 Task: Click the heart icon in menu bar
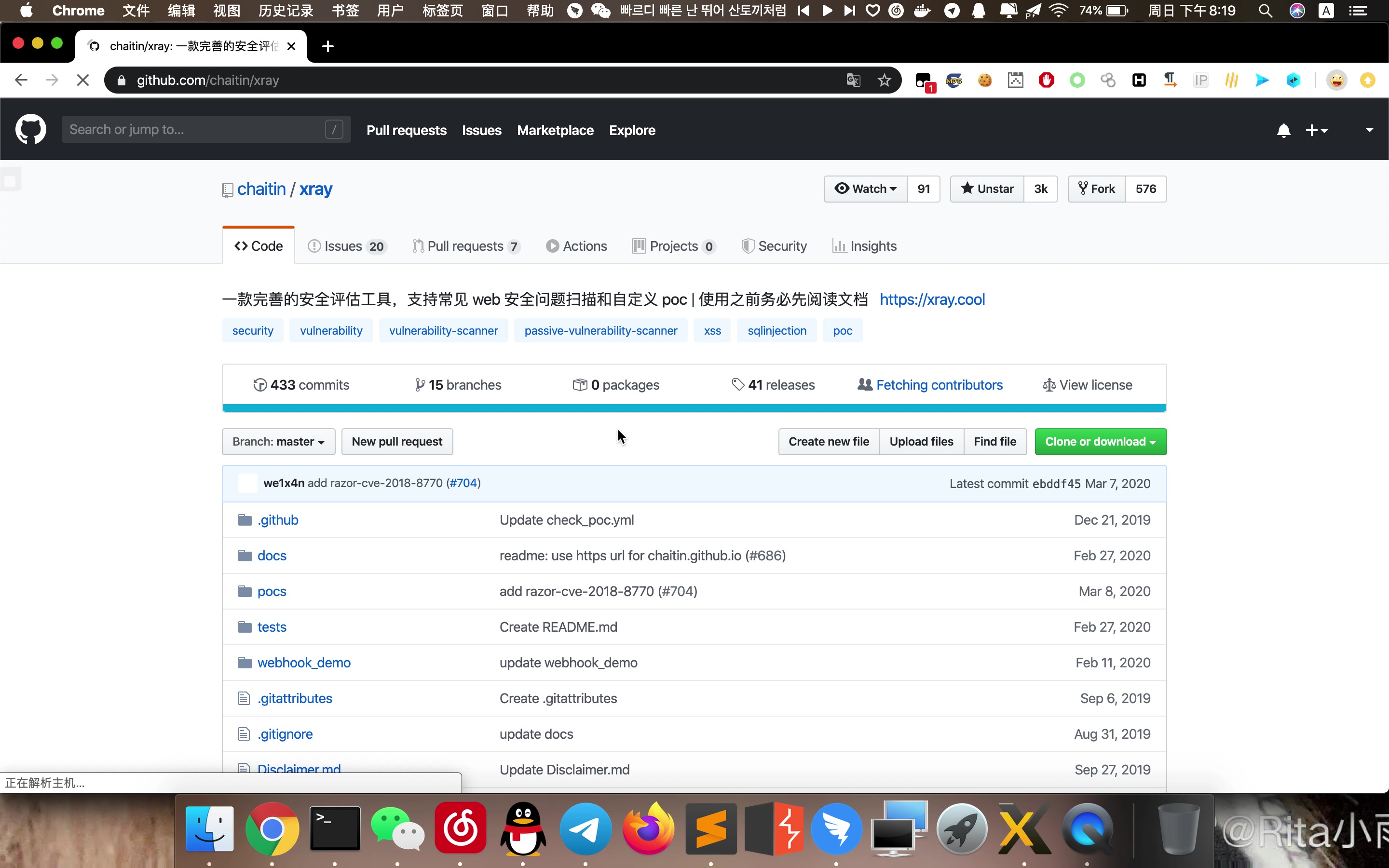872,11
